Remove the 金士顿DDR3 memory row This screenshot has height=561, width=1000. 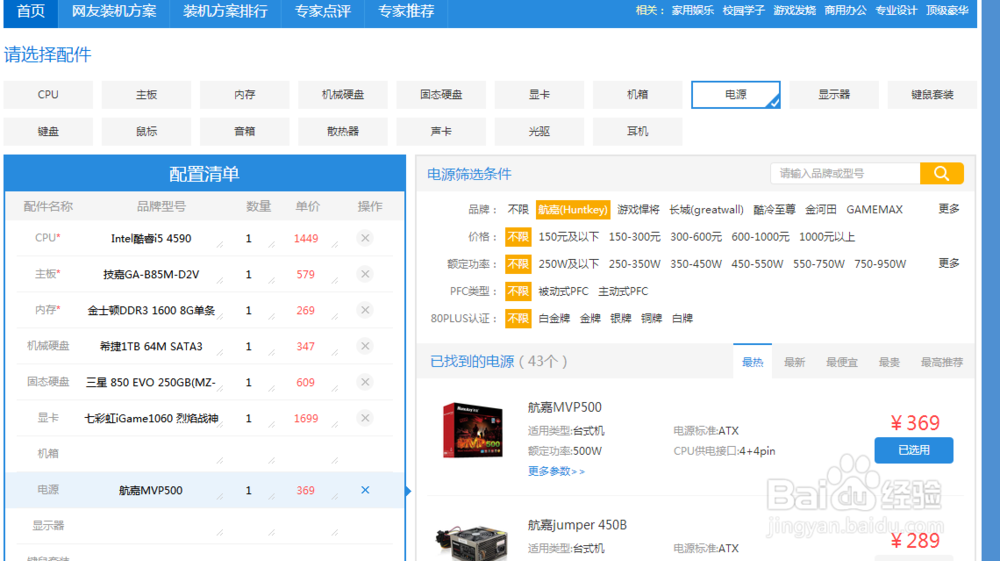pyautogui.click(x=365, y=310)
